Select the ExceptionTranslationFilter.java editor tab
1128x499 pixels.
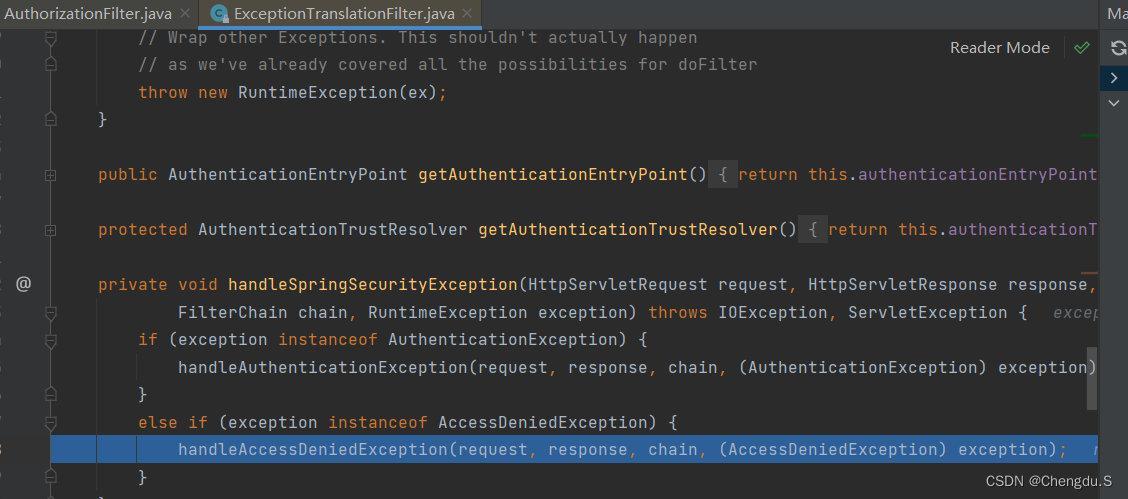(x=340, y=14)
